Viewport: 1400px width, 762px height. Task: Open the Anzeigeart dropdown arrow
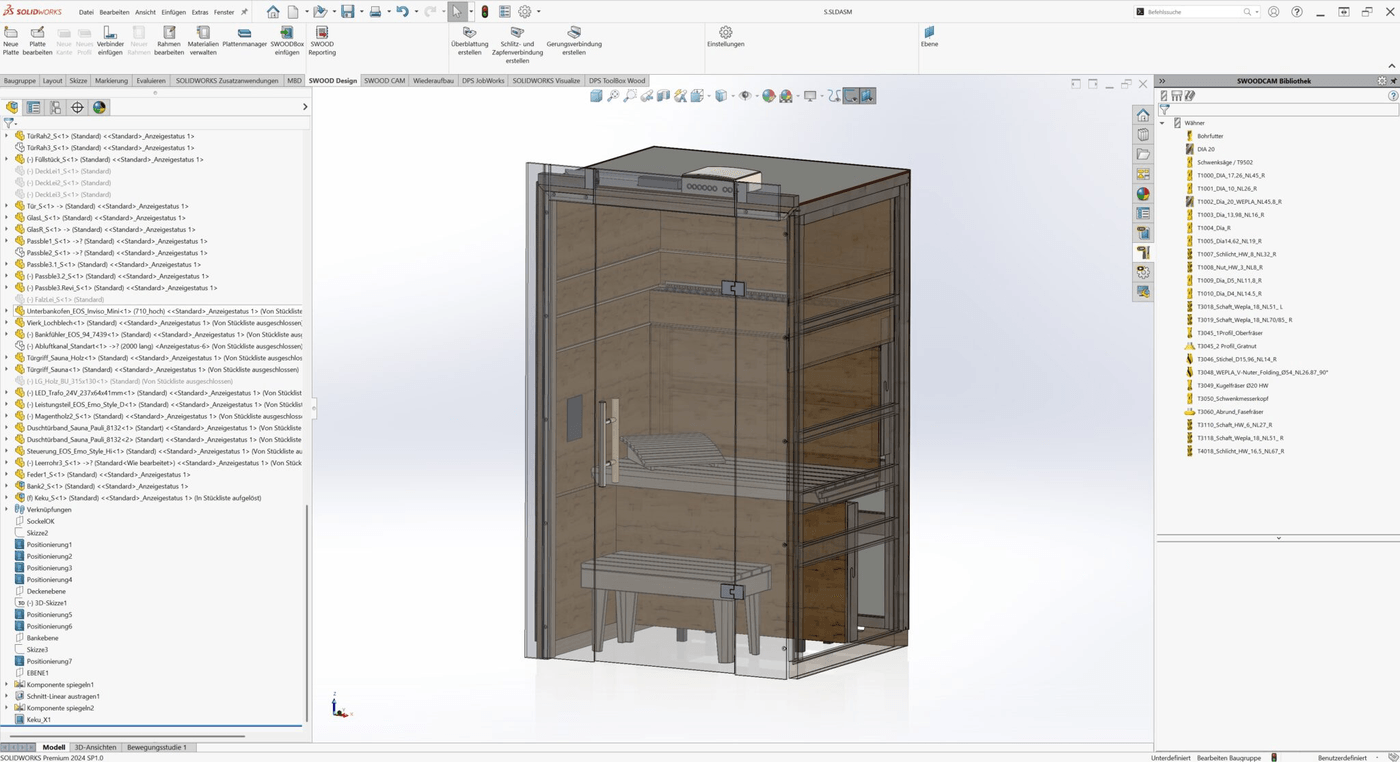coord(732,95)
